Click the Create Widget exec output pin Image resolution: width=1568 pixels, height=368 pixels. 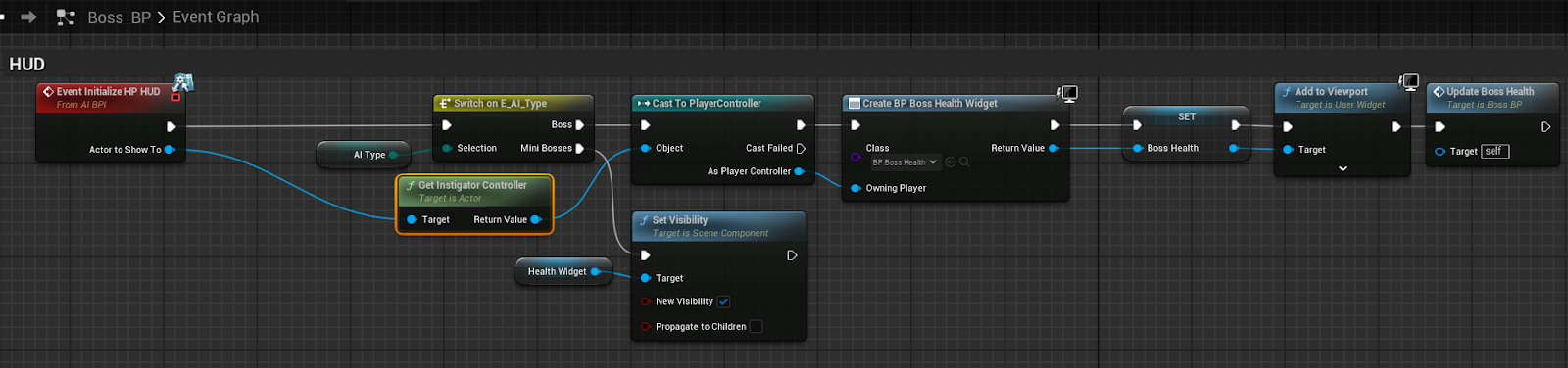tap(1054, 125)
